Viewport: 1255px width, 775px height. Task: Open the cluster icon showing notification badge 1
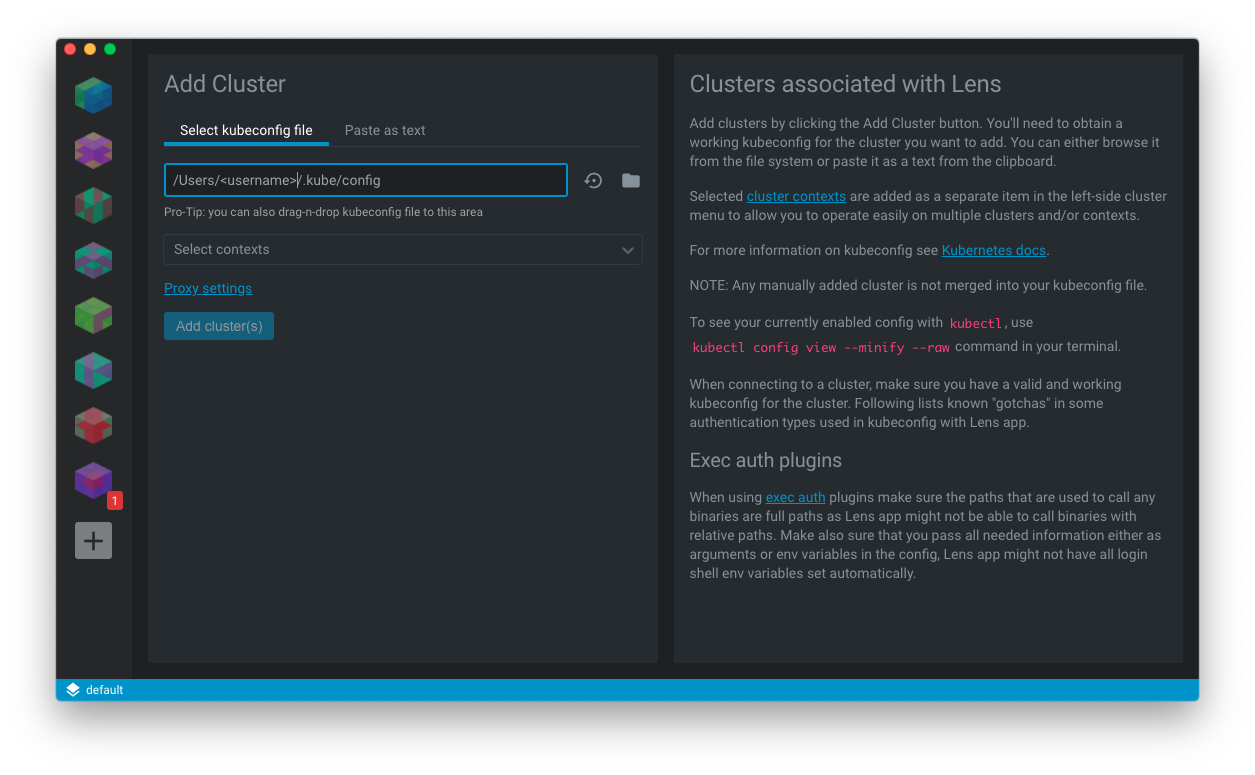click(x=93, y=480)
